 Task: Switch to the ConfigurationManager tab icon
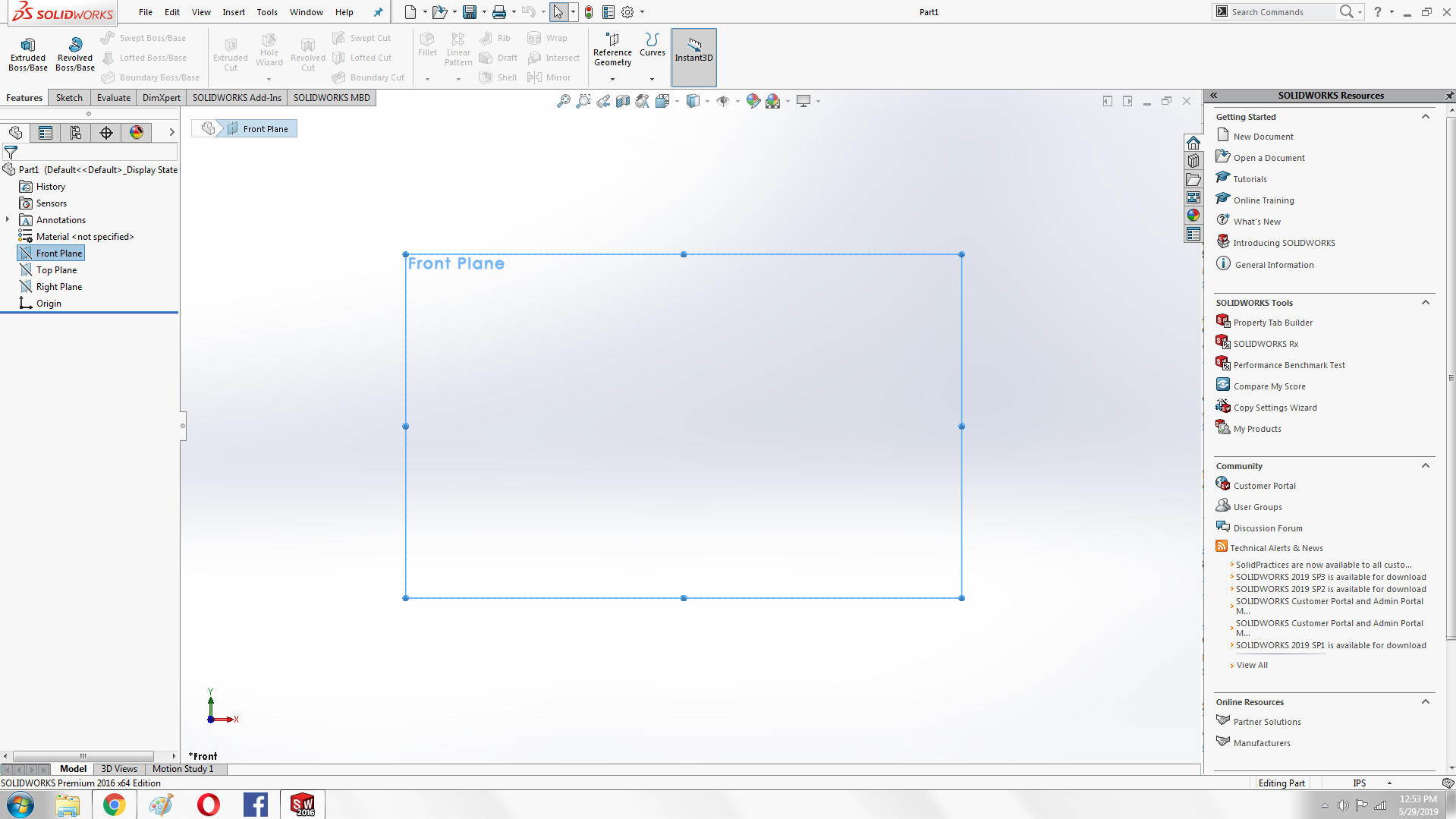click(76, 133)
